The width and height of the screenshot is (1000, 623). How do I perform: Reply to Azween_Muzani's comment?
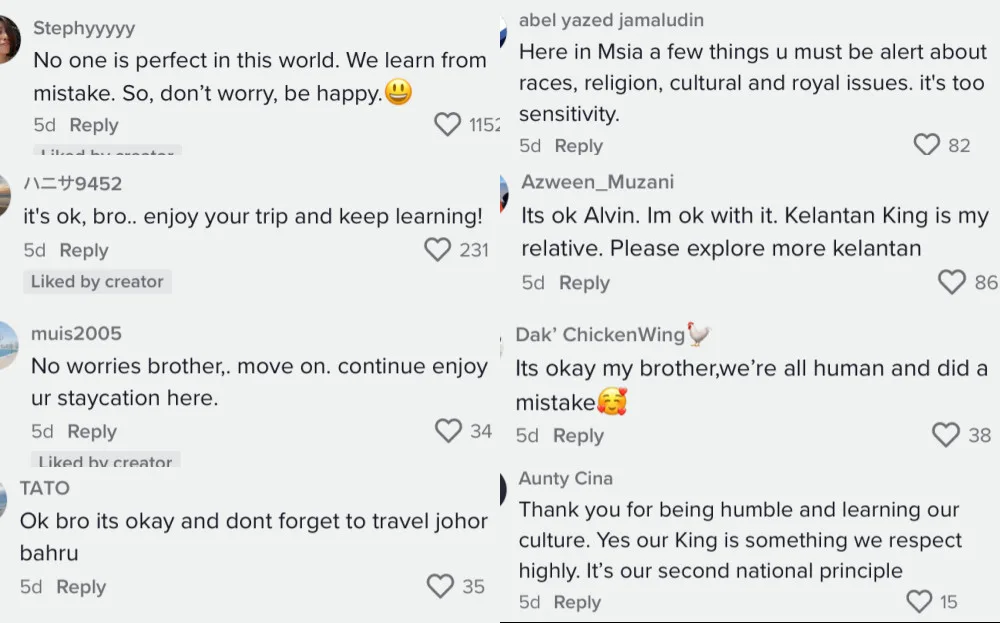click(584, 283)
